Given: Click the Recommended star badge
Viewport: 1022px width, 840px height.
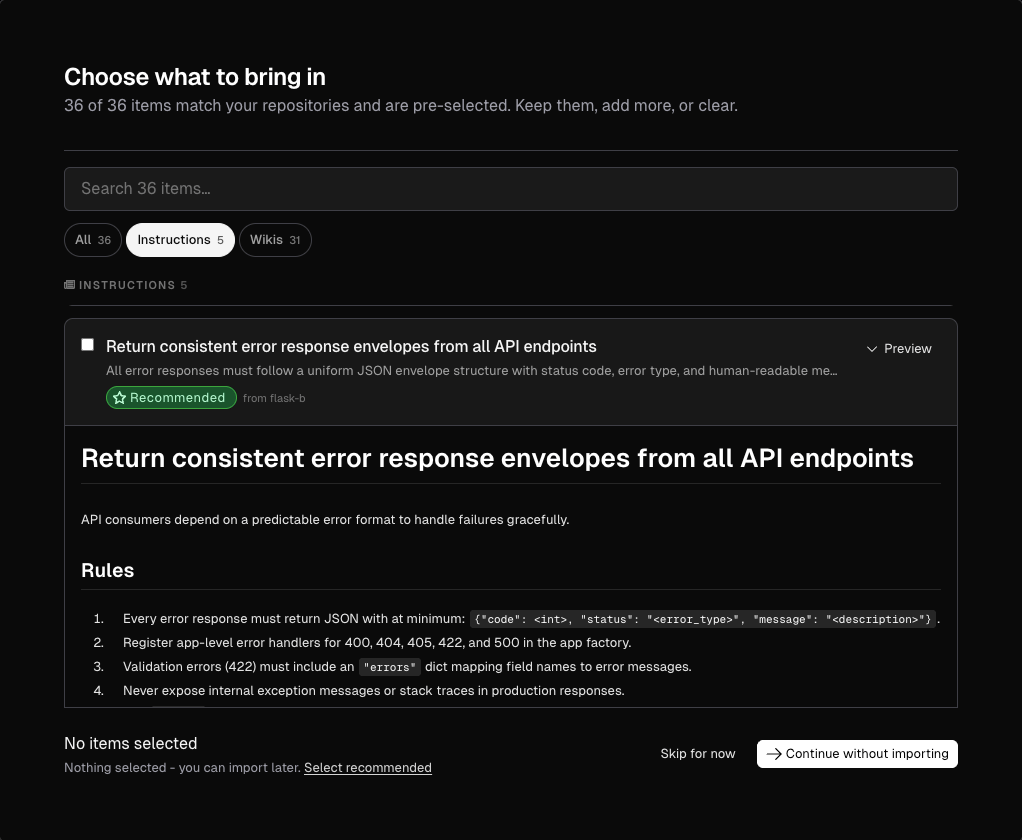Looking at the screenshot, I should [x=171, y=398].
